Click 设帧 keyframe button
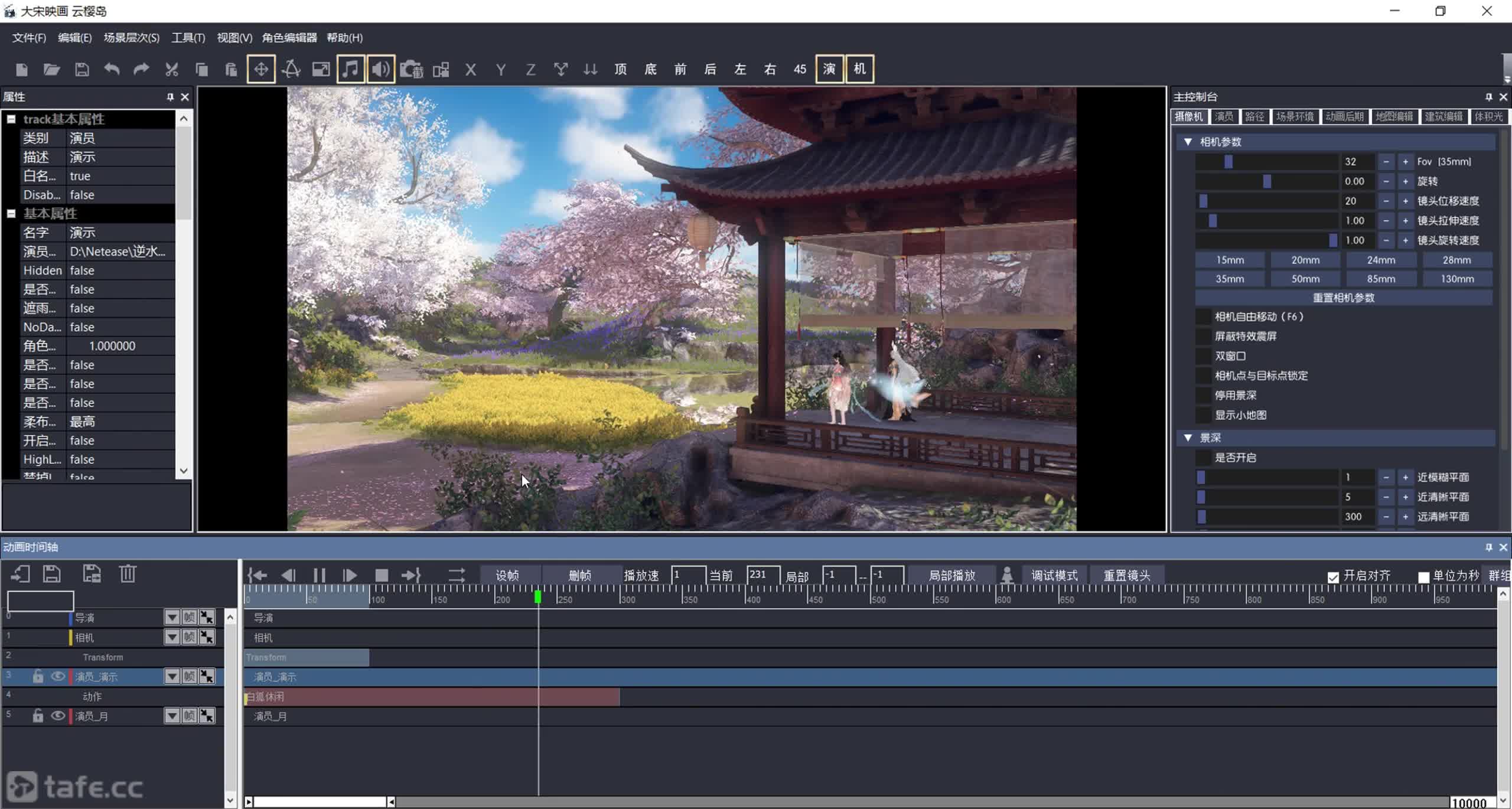This screenshot has width=1512, height=809. [x=508, y=575]
